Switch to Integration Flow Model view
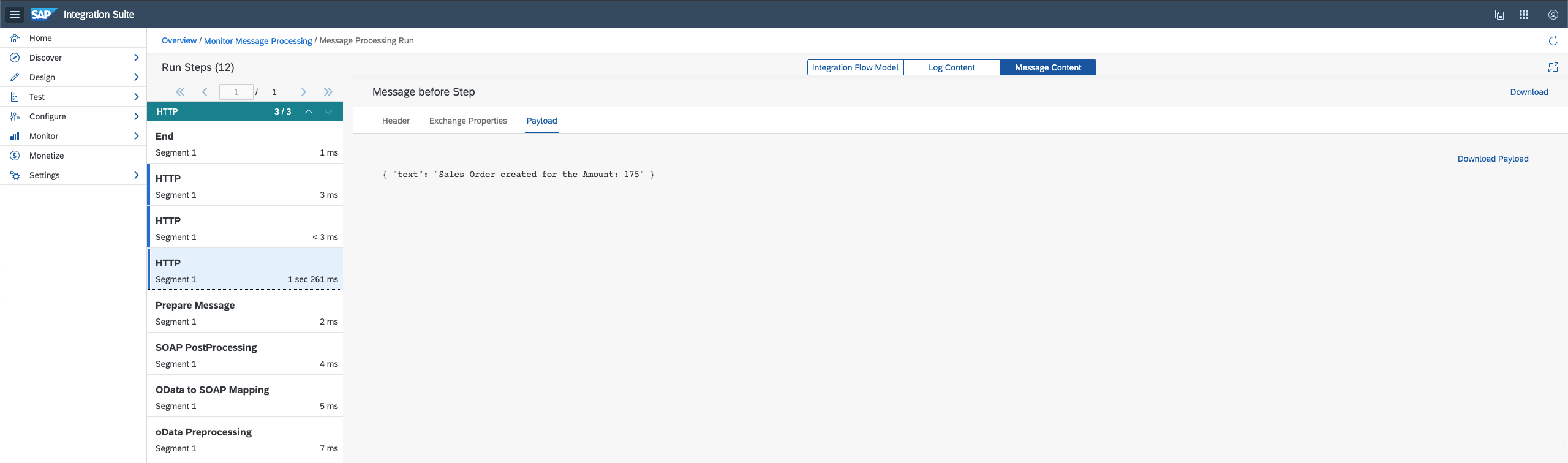 [x=855, y=67]
